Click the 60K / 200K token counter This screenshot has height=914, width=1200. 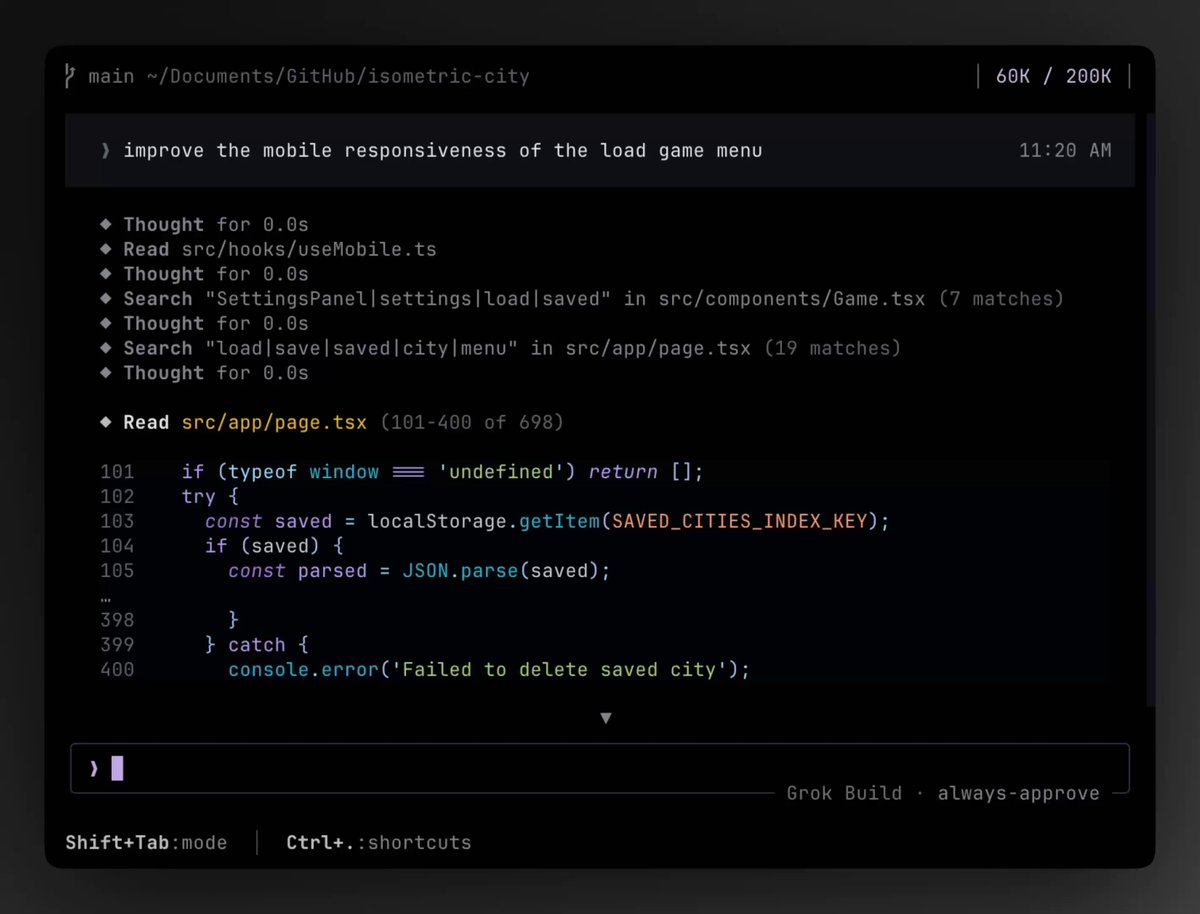(1054, 76)
